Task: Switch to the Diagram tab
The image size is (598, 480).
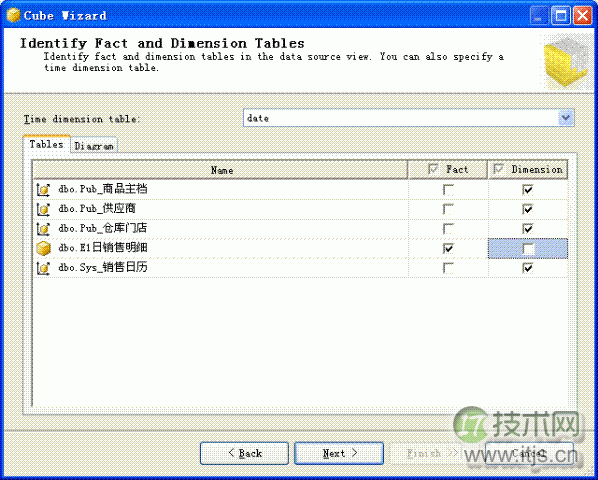Action: (94, 145)
